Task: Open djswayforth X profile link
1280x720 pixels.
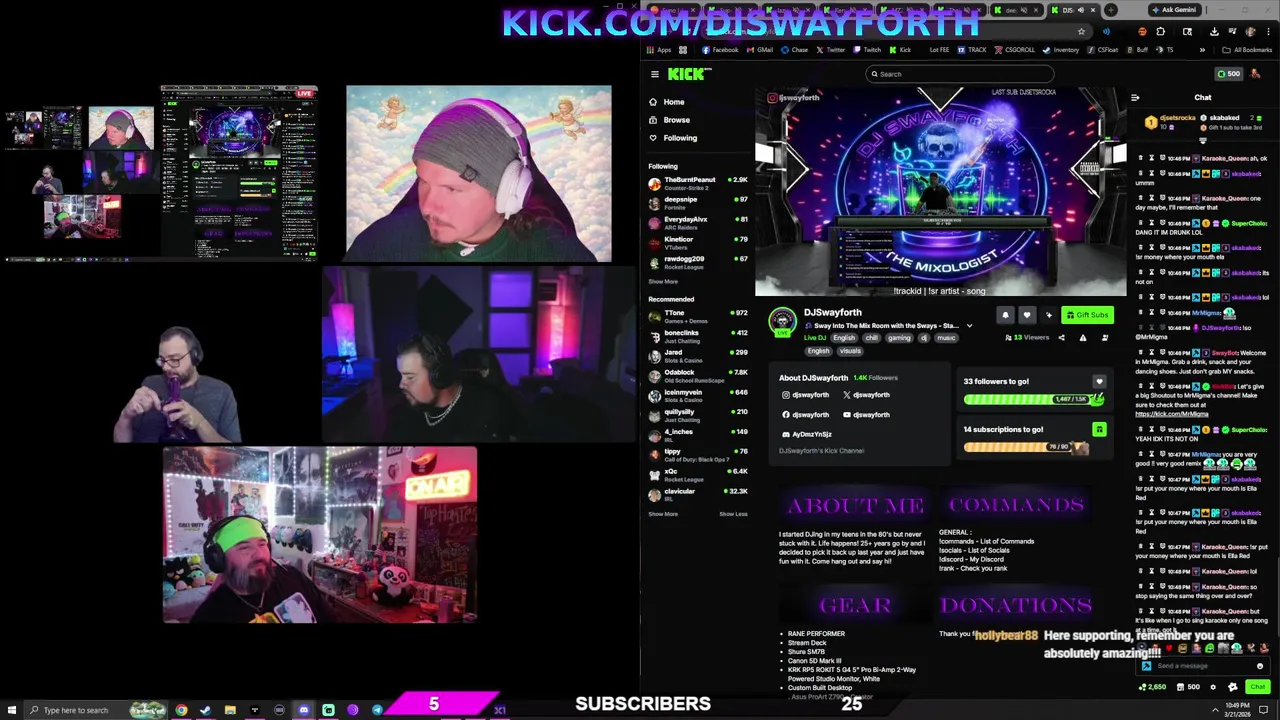Action: (x=866, y=395)
